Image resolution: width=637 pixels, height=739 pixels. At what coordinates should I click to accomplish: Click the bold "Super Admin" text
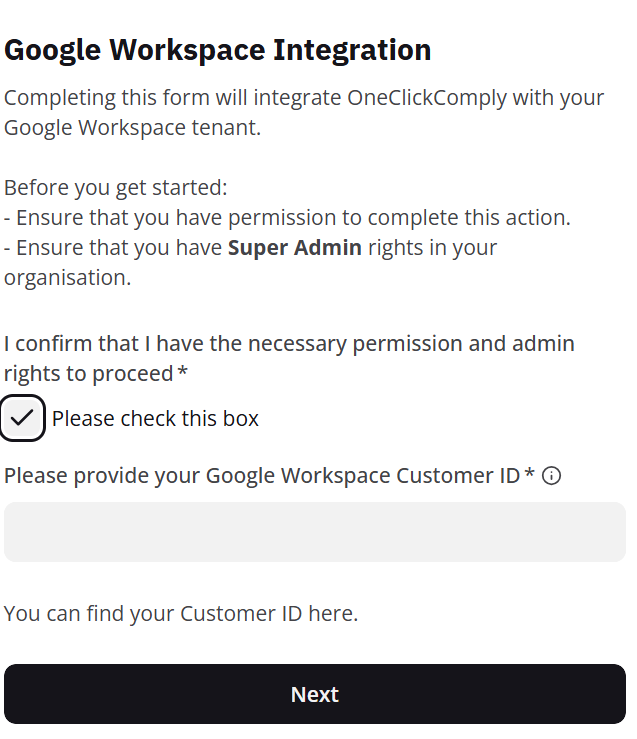[295, 247]
